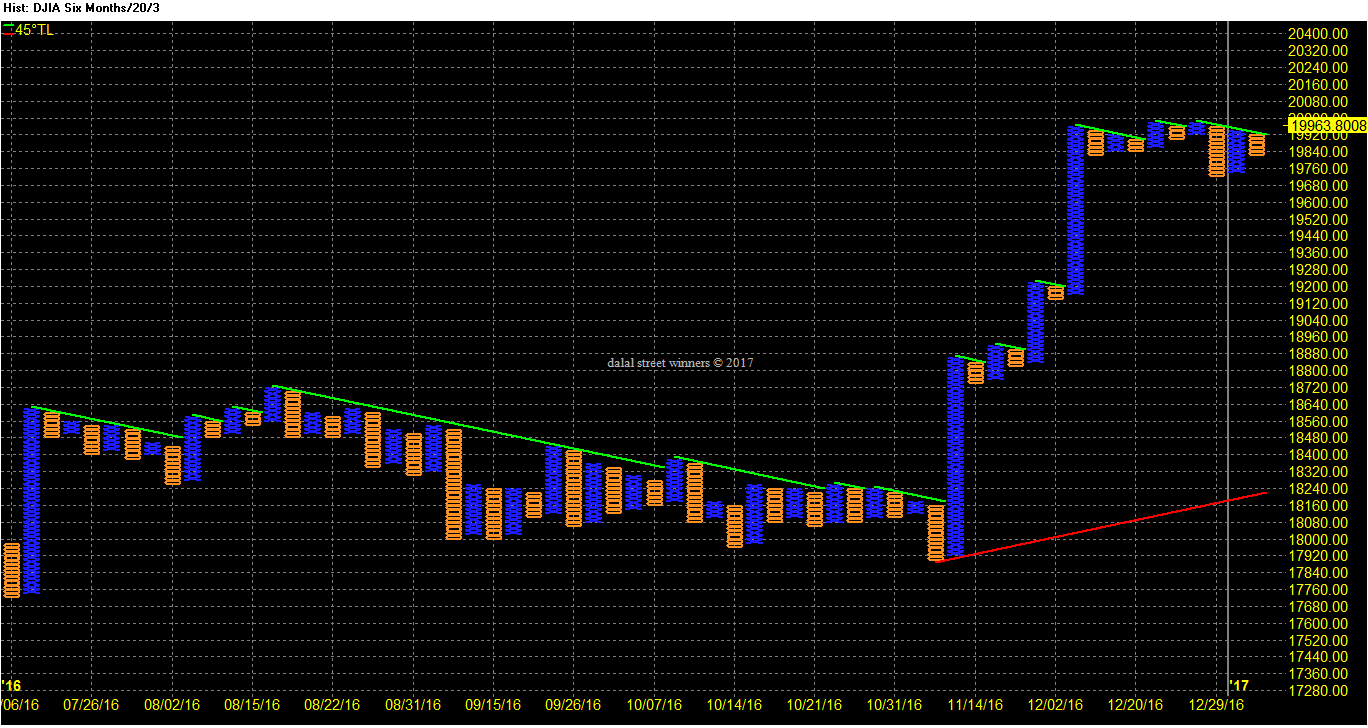
Task: Click the red 45-degree trendline
Action: pyautogui.click(x=1101, y=526)
